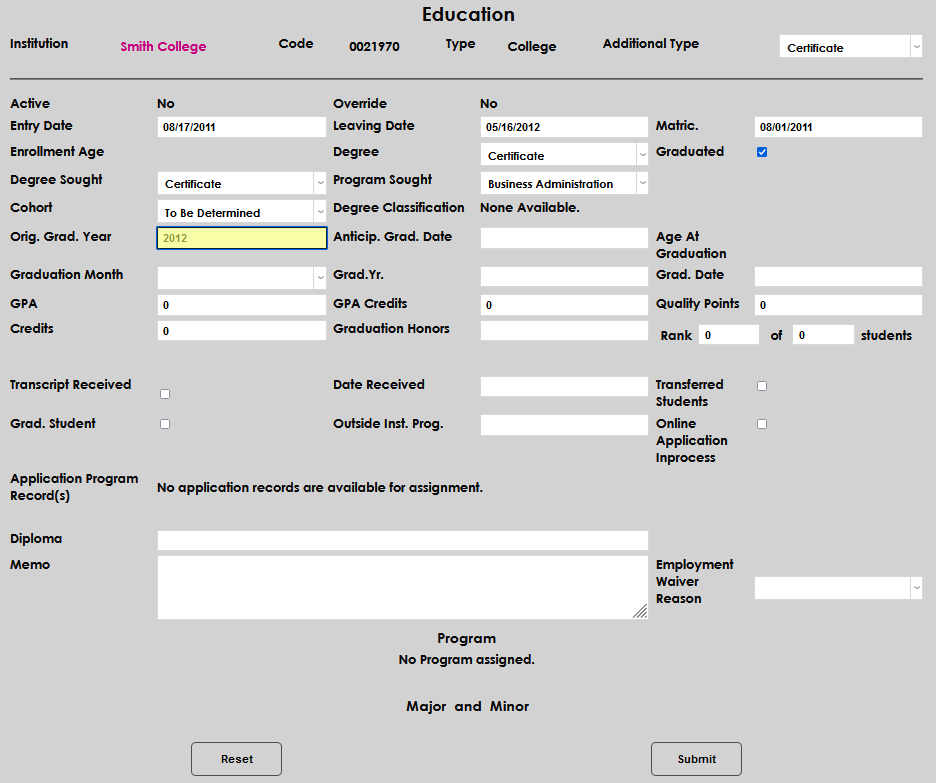
Task: Click the Override value 'No'
Action: click(489, 104)
